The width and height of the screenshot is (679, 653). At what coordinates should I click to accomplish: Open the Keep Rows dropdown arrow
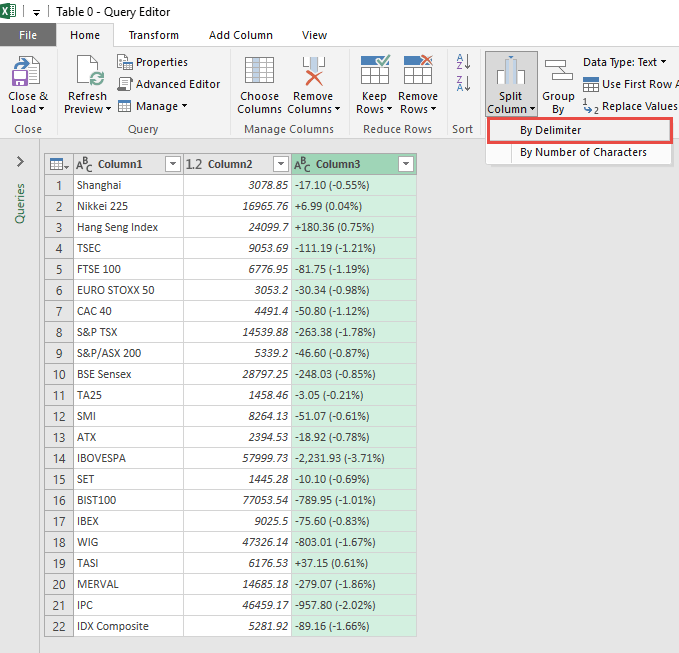coord(389,109)
